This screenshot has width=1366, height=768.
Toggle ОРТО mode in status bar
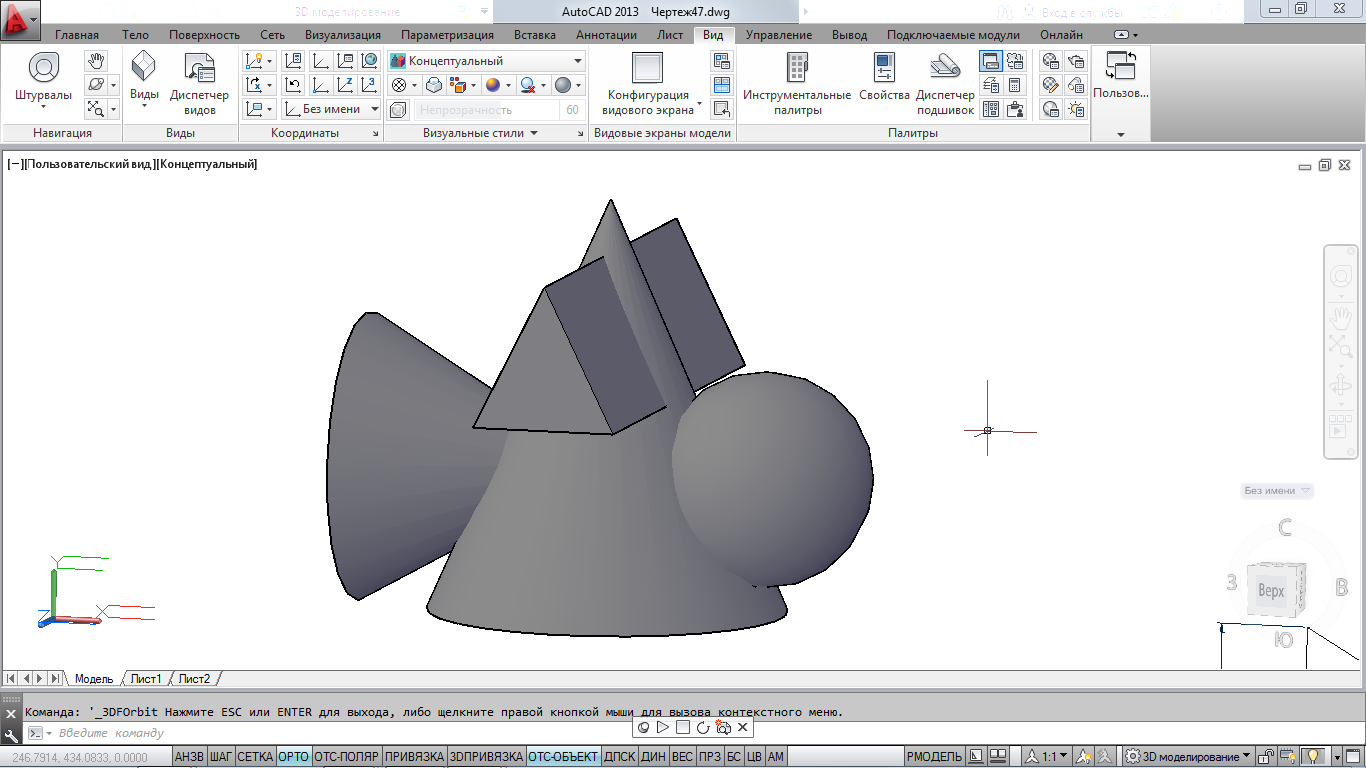coord(293,757)
